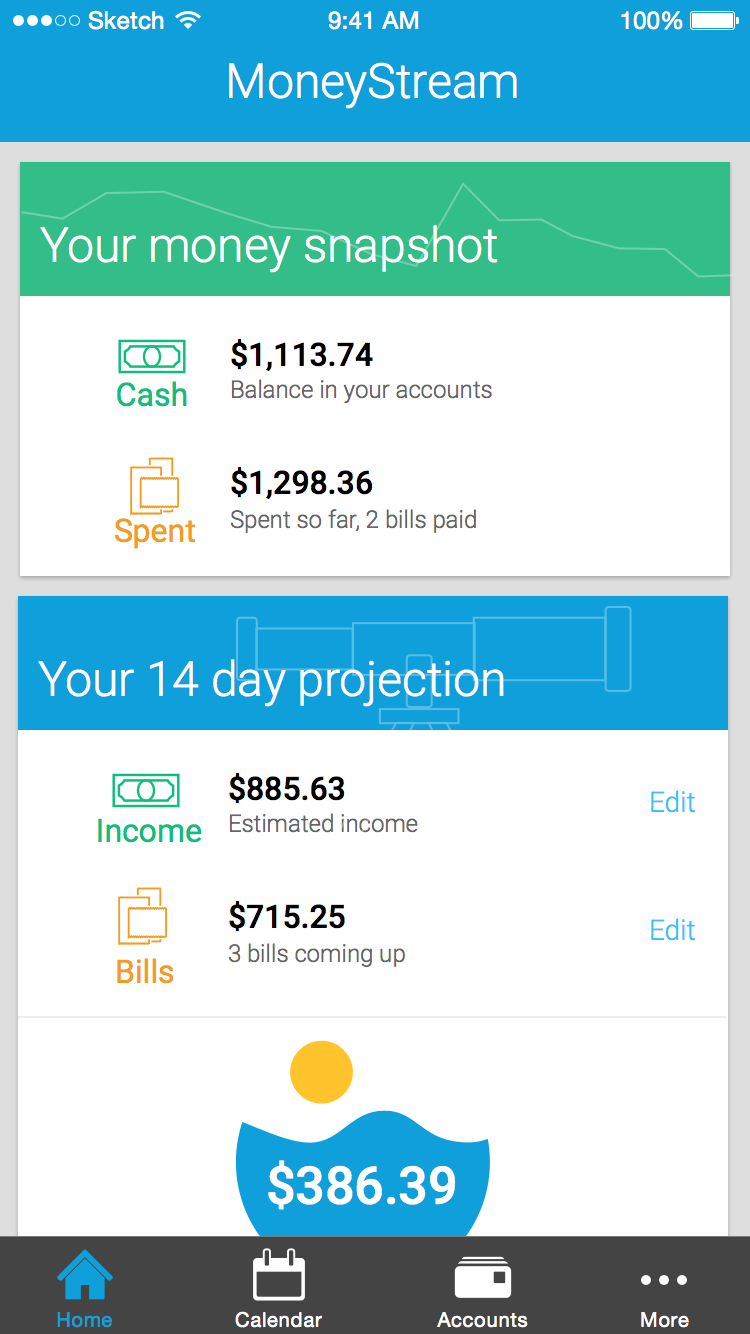Tap the 'Your money snapshot' banner

[x=374, y=230]
